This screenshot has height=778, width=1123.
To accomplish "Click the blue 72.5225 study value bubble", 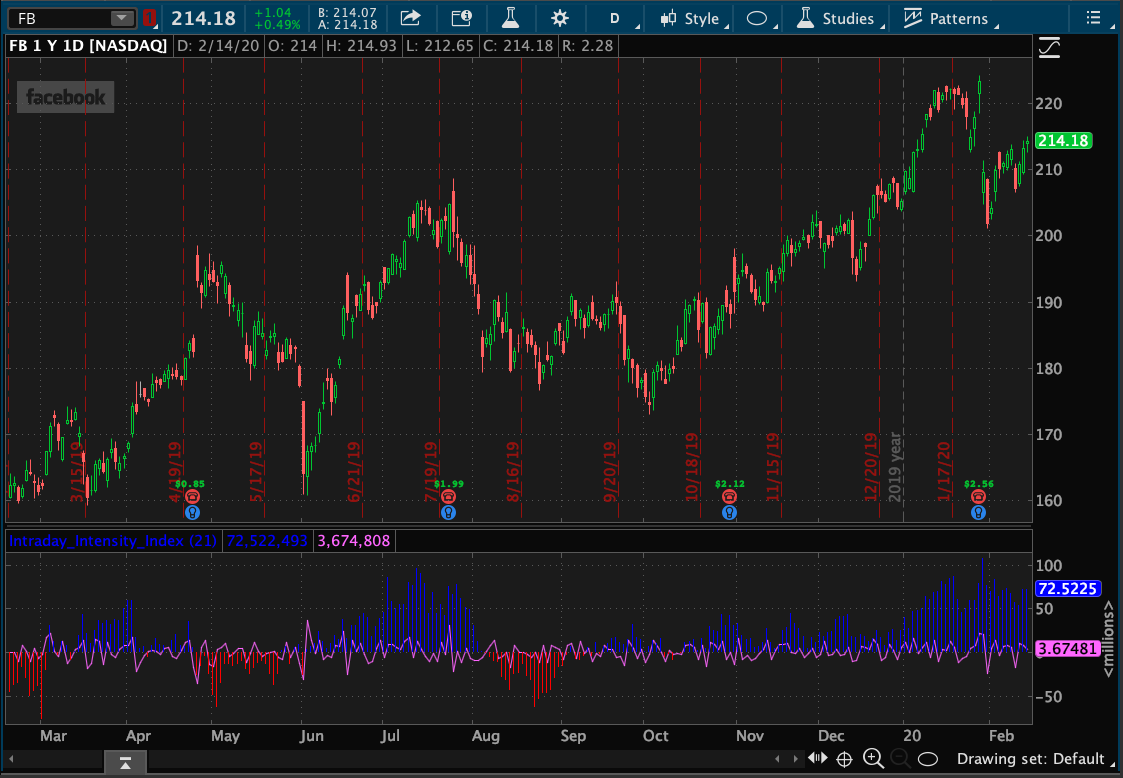I will 1067,588.
